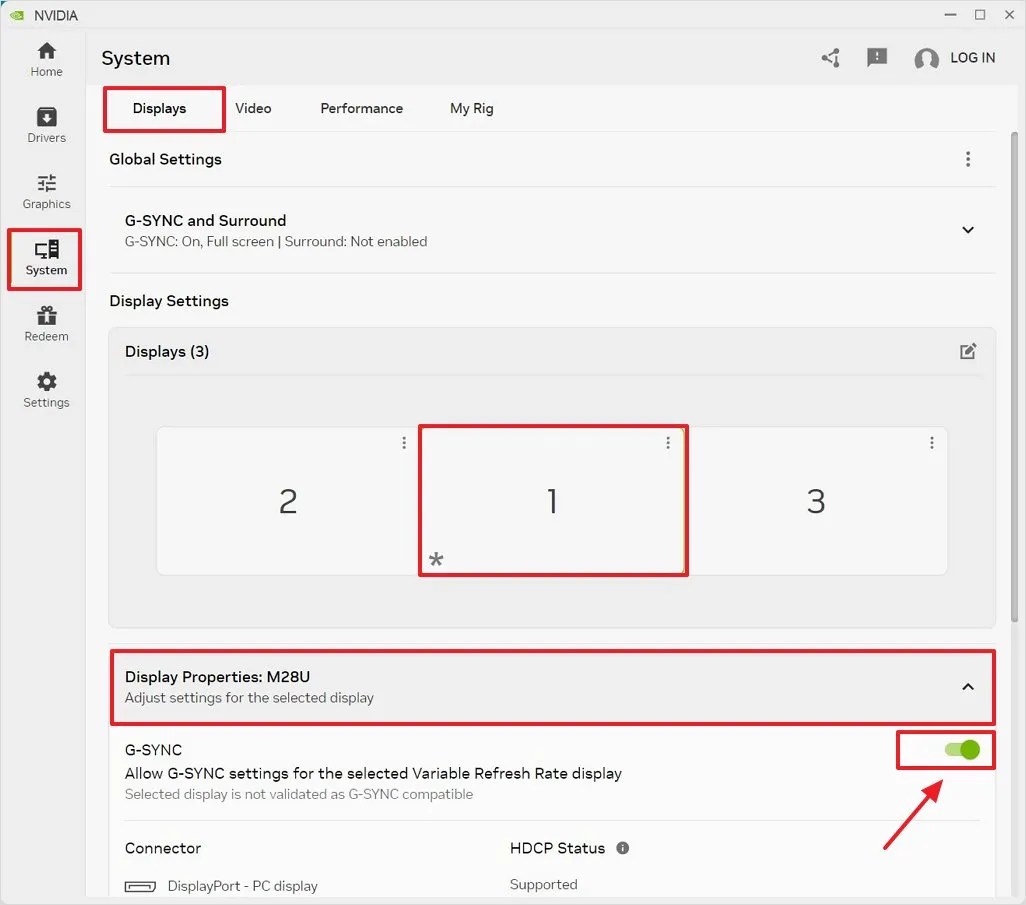
Task: Collapse the Display Properties M28U panel
Action: (x=968, y=687)
